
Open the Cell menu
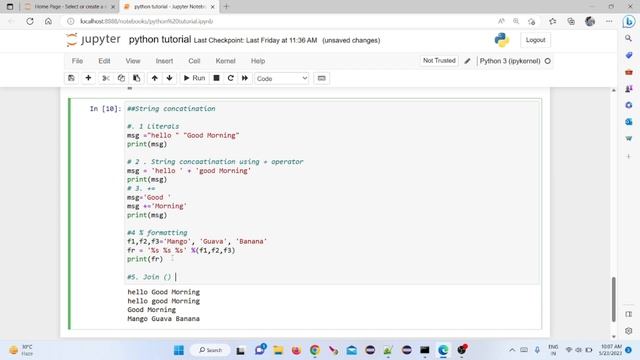(x=194, y=61)
